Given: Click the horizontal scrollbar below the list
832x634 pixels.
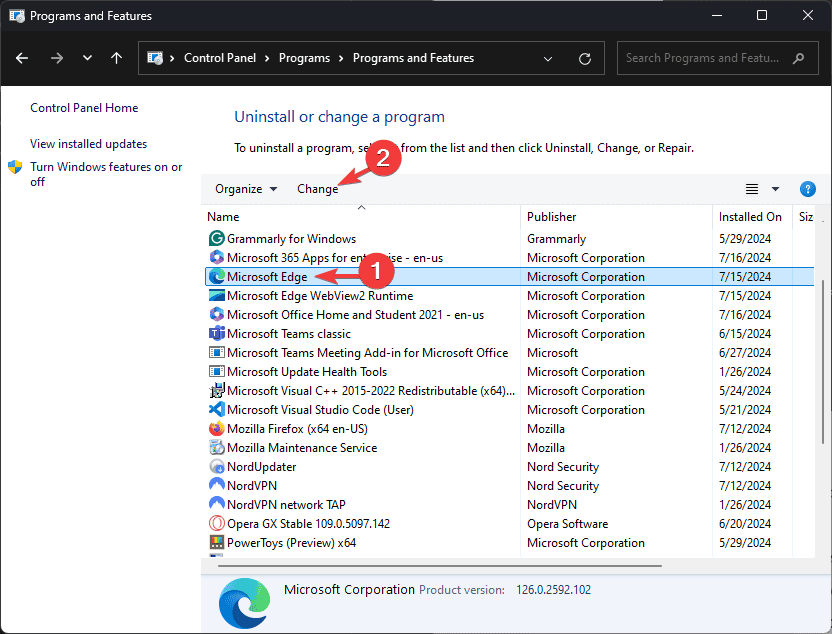Looking at the screenshot, I should point(439,566).
